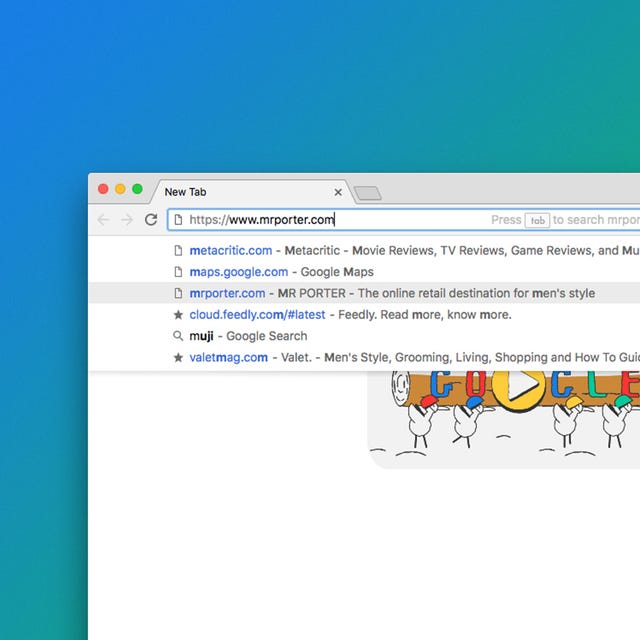Click the star icon next to the Feedly suggestion
Screen dimensions: 640x640
click(178, 315)
